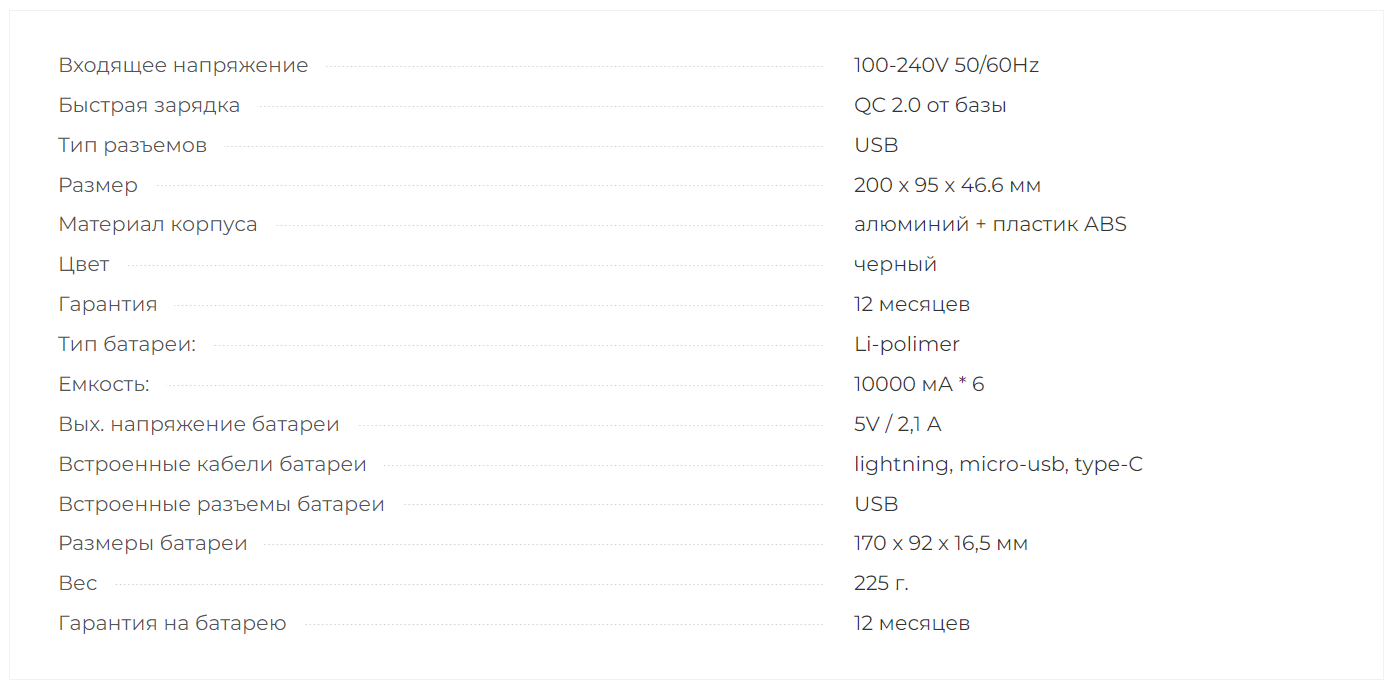
Task: Click the "Тип батареи:" label
Action: [x=127, y=345]
